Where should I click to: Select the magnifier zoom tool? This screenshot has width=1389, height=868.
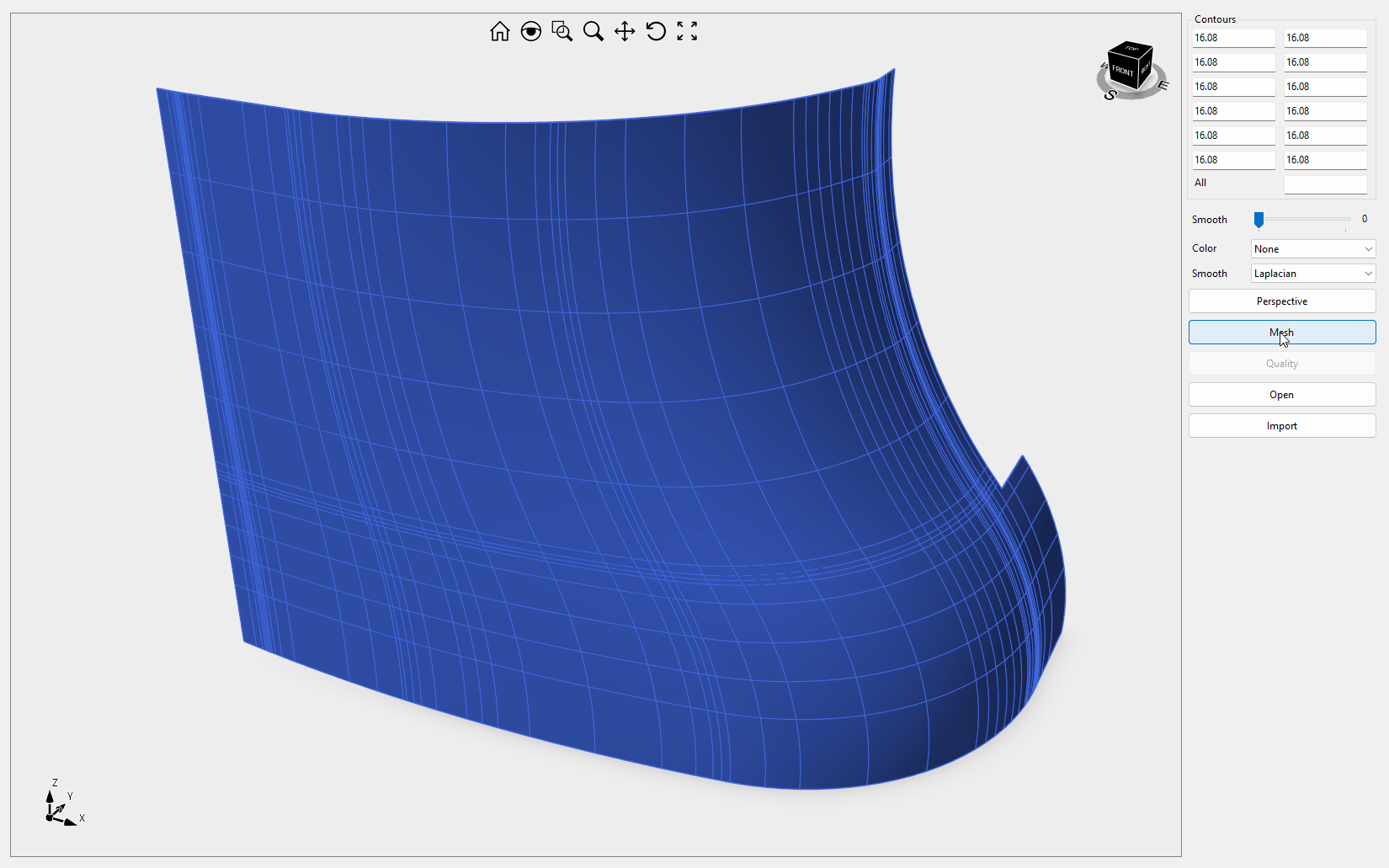593,32
